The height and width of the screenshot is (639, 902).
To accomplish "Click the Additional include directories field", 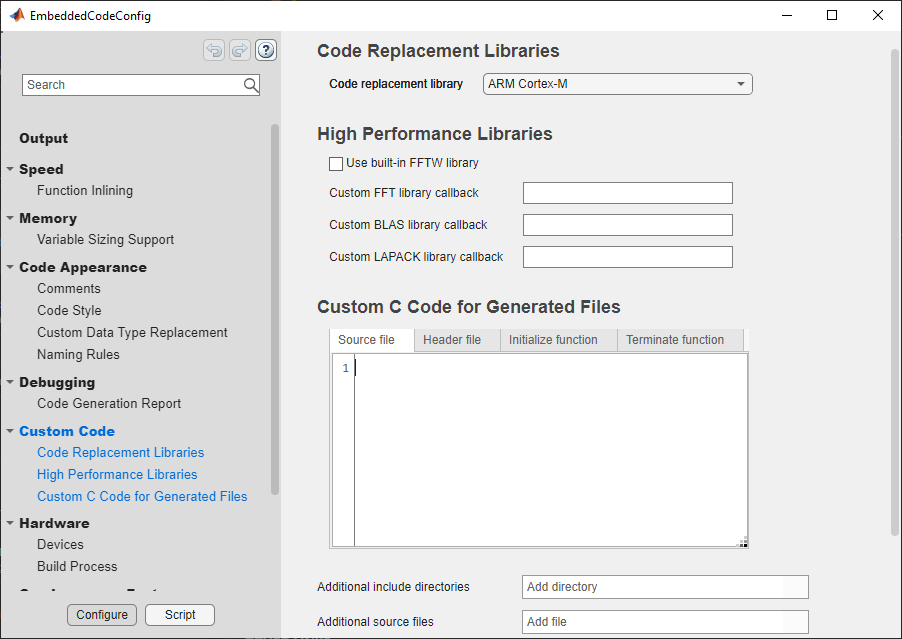I will click(x=664, y=587).
